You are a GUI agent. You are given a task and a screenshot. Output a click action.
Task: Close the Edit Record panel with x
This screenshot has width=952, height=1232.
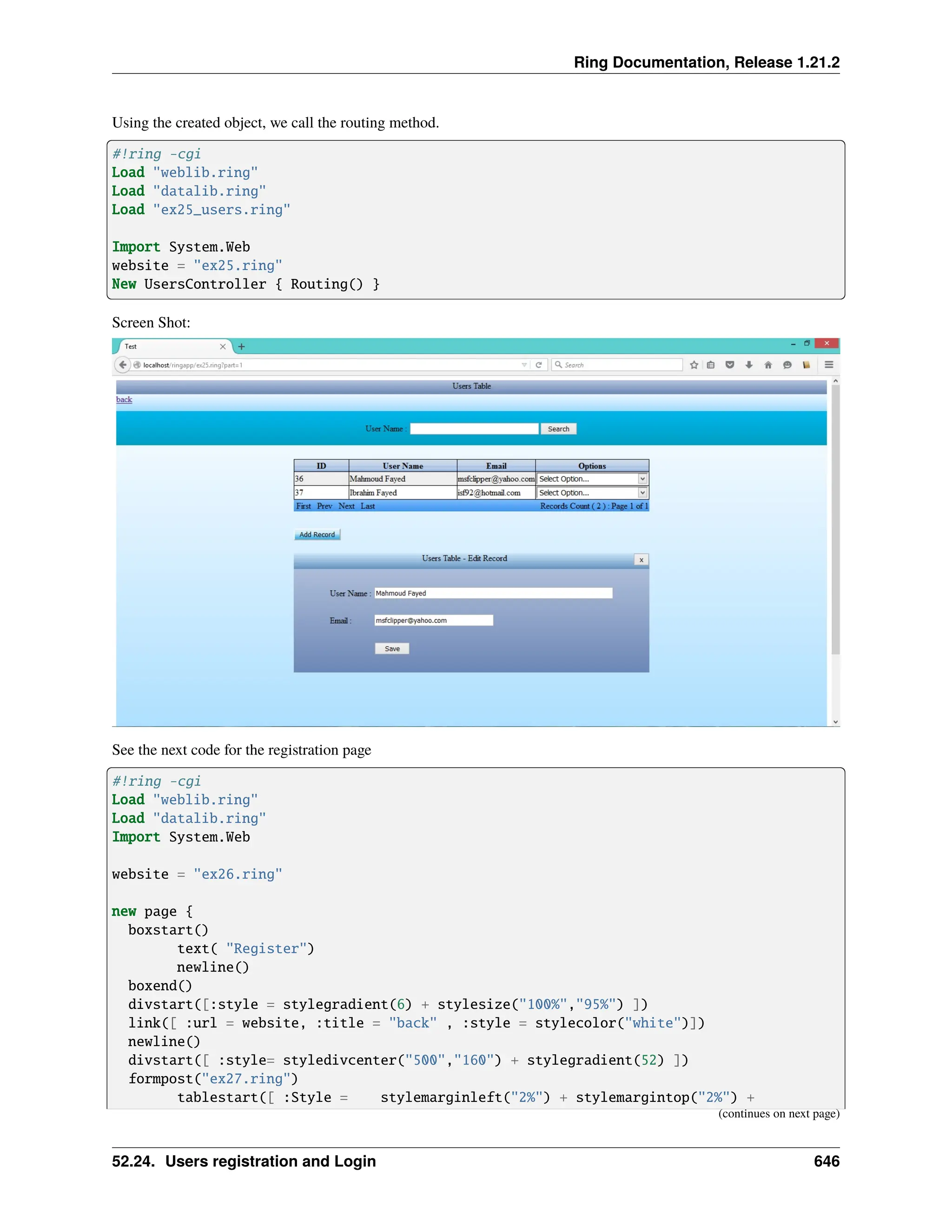click(641, 560)
